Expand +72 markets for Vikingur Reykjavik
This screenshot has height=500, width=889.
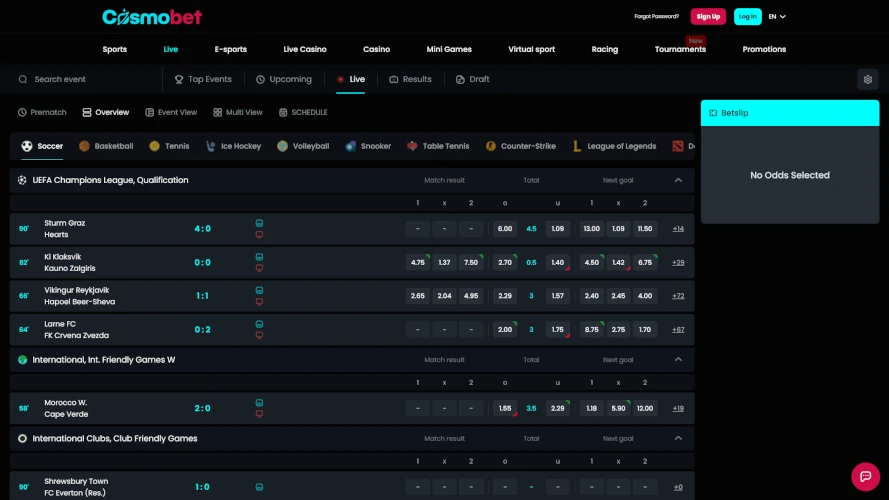[x=678, y=296]
